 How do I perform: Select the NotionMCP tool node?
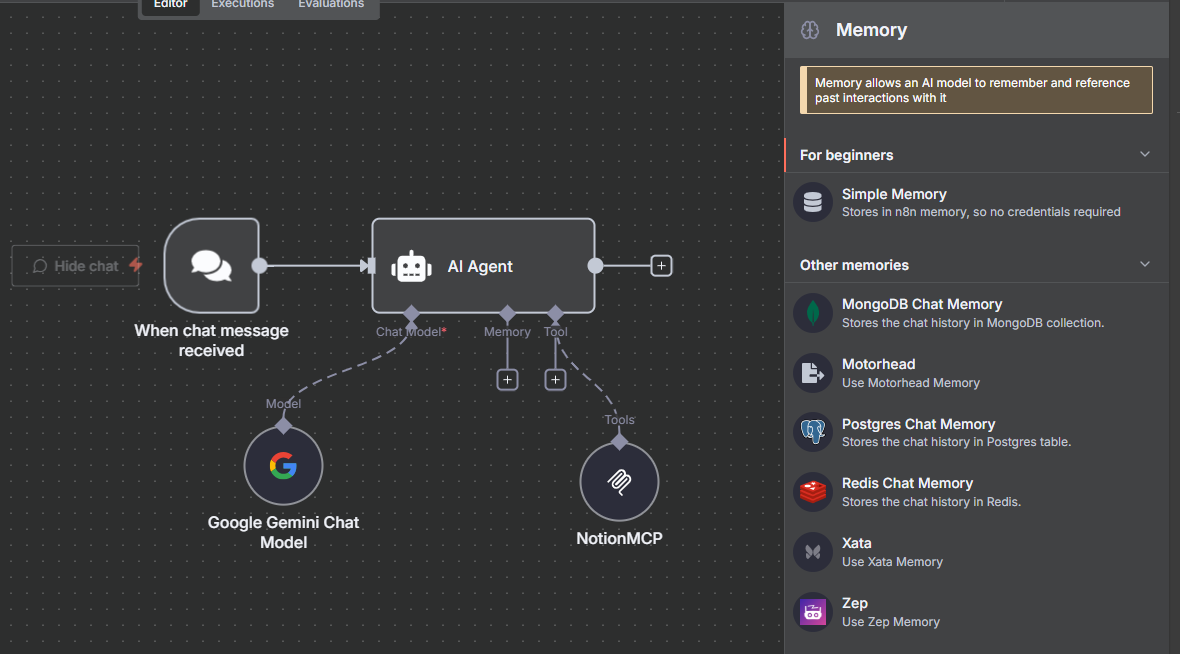pos(619,481)
